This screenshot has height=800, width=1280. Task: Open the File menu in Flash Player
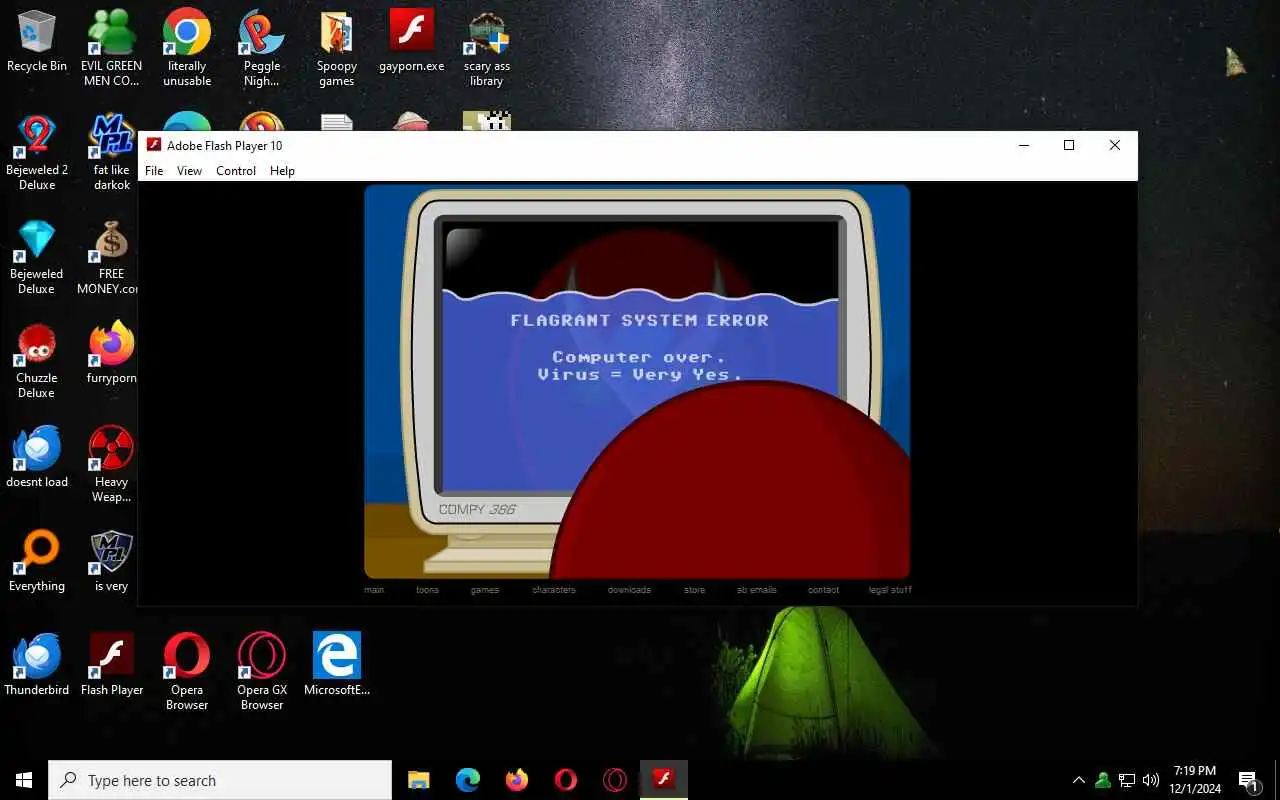(x=154, y=171)
